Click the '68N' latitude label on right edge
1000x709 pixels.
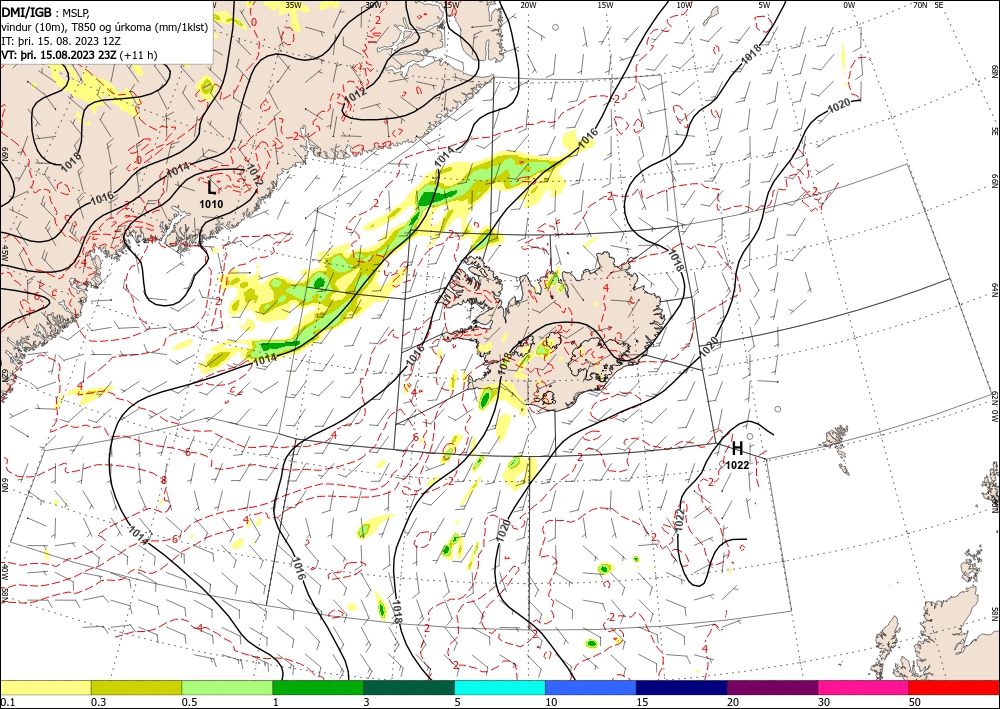click(x=994, y=70)
